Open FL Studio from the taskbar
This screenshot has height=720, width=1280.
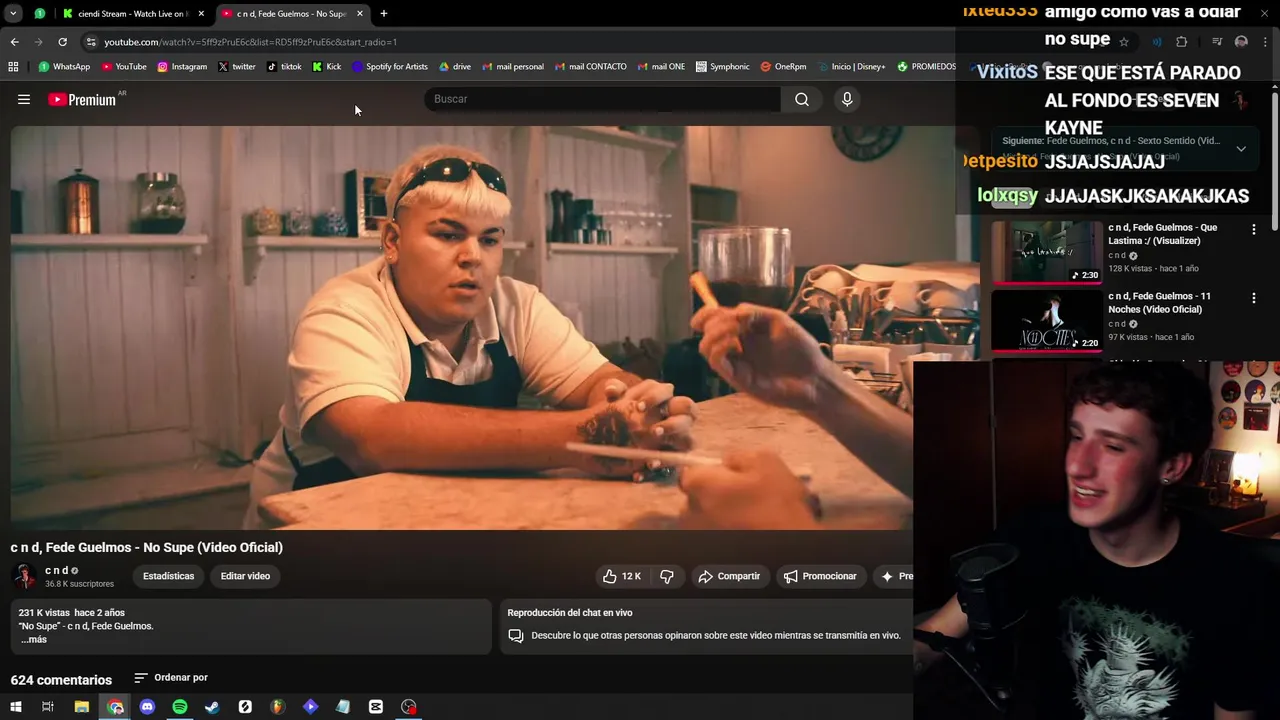click(x=278, y=707)
